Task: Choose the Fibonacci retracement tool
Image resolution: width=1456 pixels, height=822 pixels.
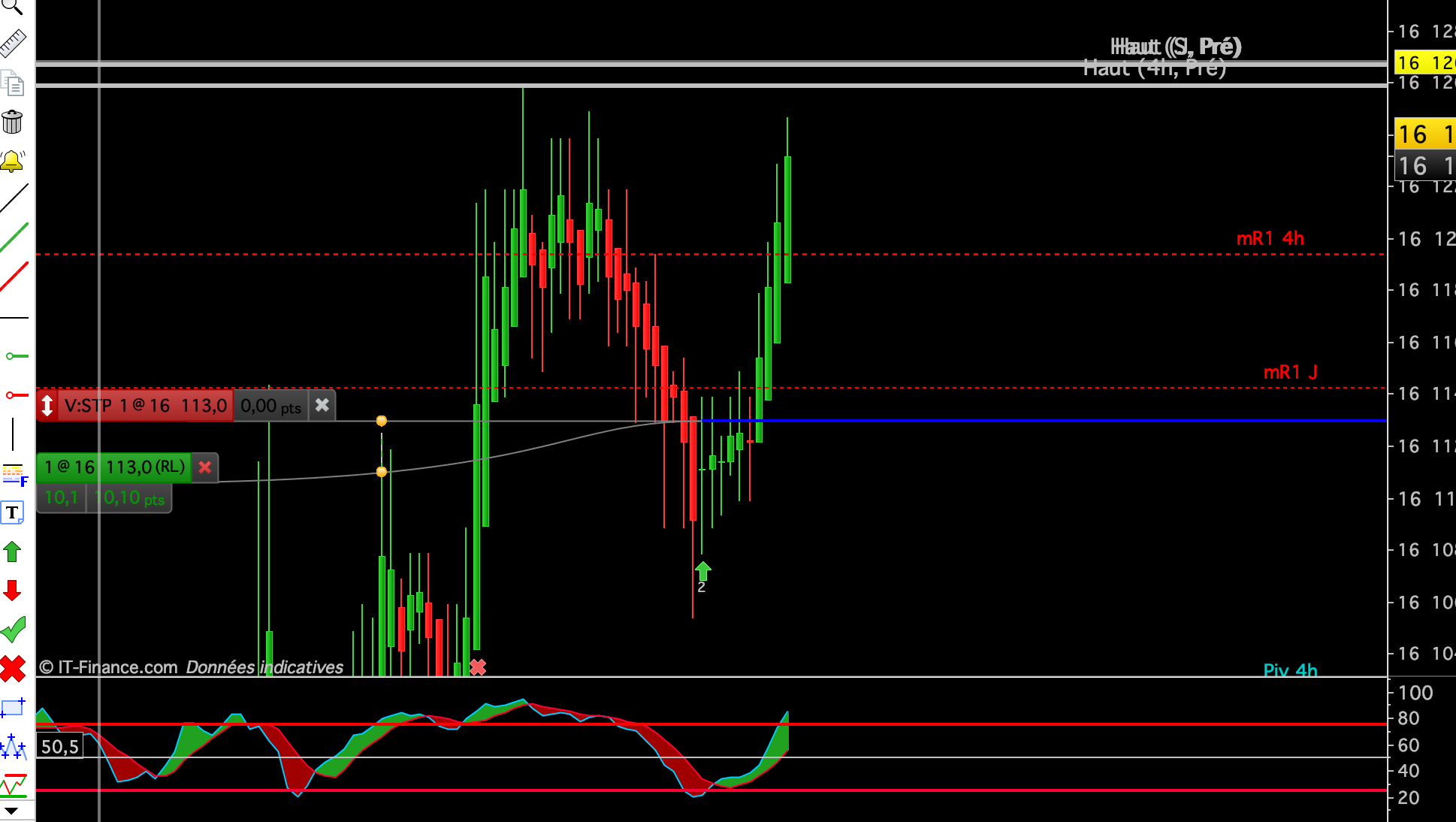Action: pyautogui.click(x=14, y=474)
